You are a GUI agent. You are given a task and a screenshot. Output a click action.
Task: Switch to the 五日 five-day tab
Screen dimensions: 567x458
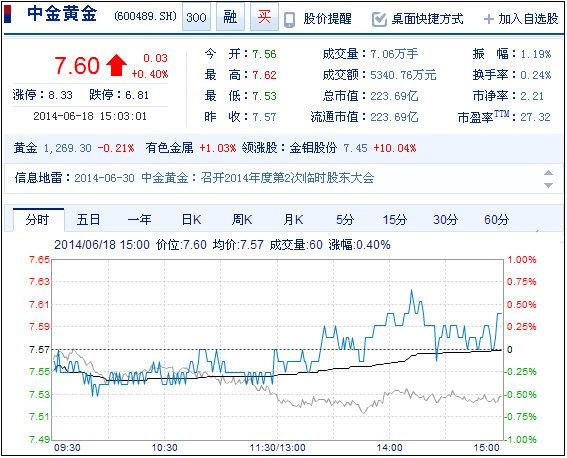[x=88, y=220]
